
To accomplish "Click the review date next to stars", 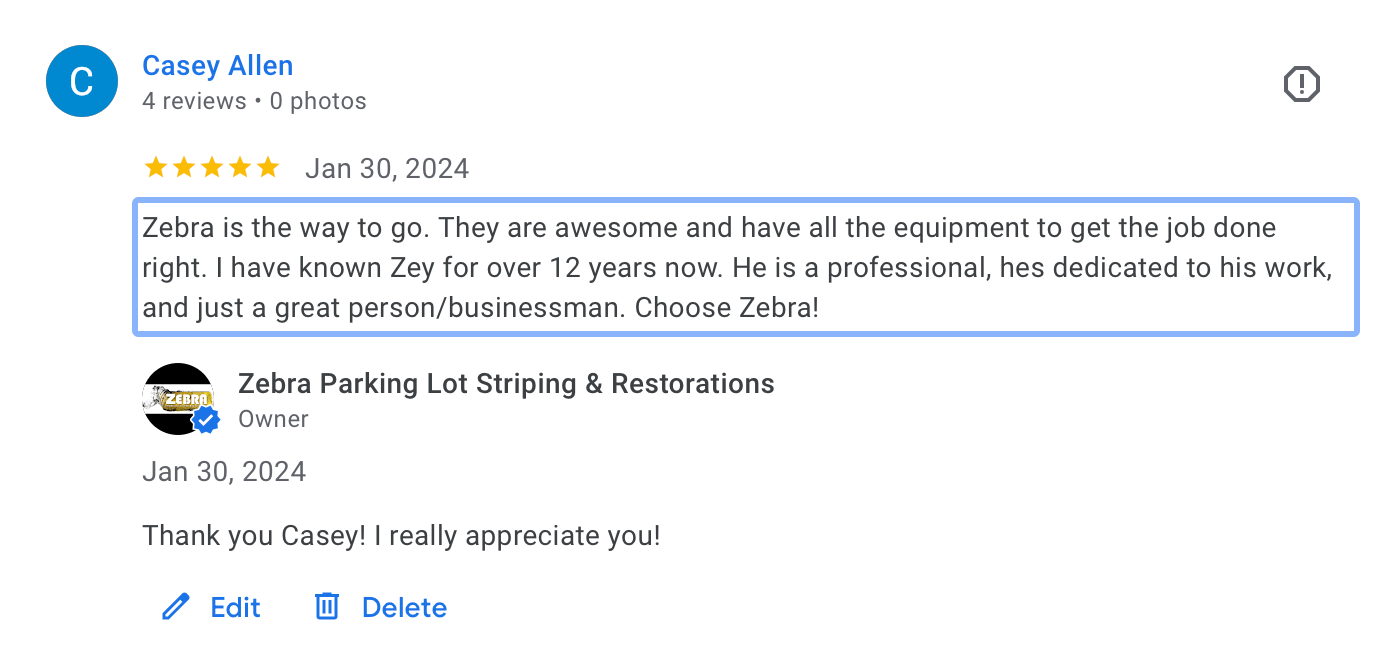I will (x=386, y=168).
